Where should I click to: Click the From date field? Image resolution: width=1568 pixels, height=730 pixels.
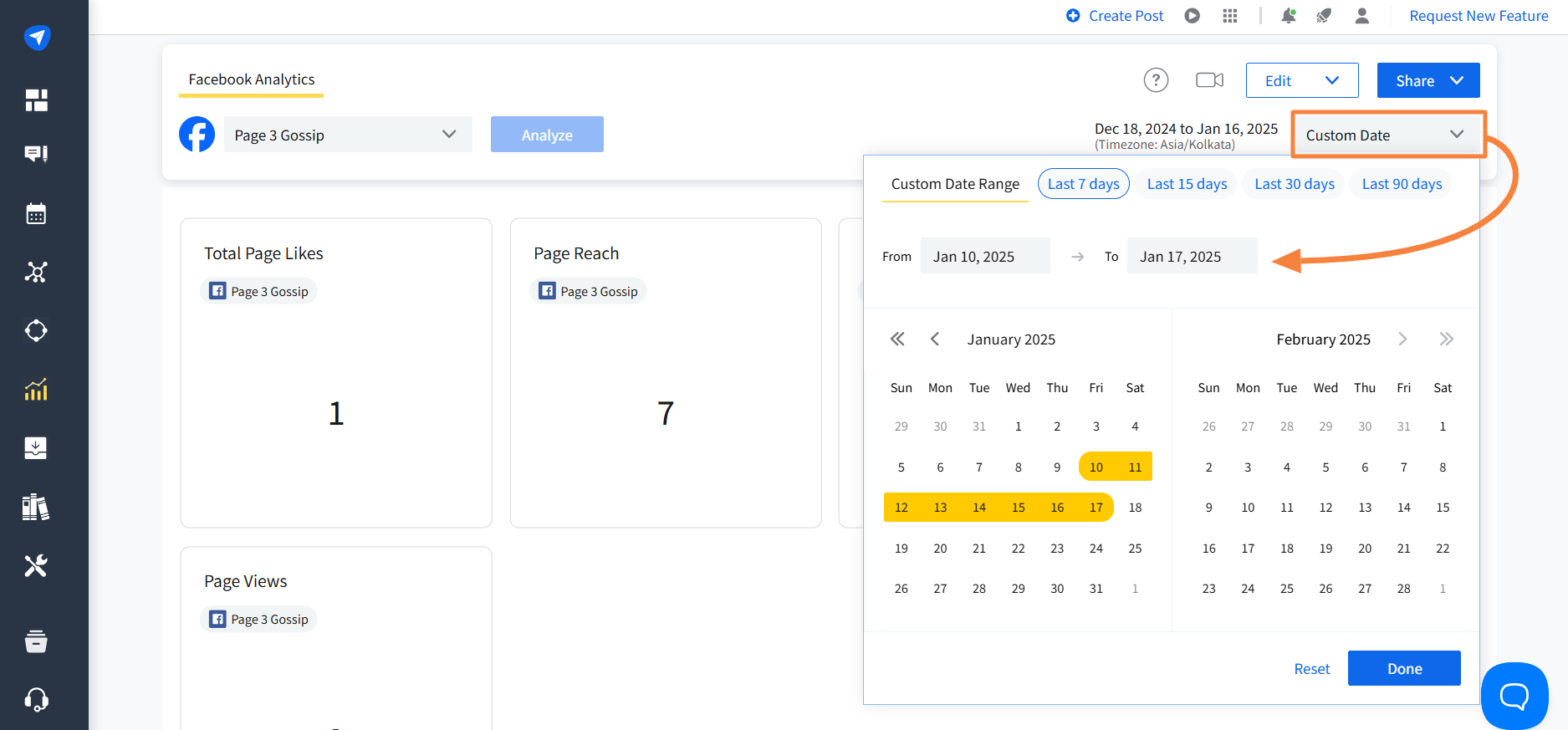984,257
